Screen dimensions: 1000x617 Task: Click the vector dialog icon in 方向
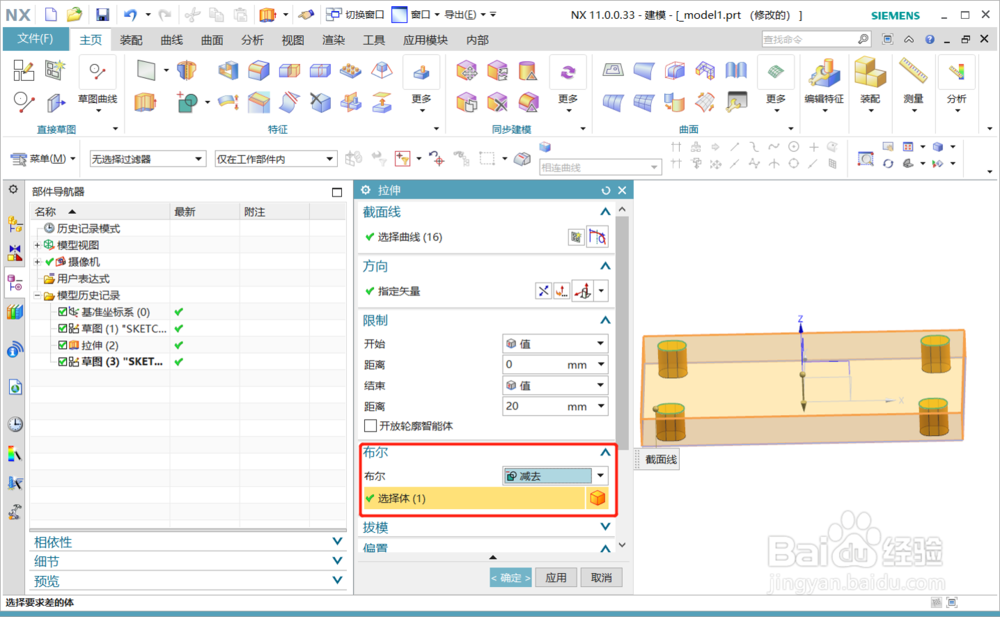(x=562, y=292)
